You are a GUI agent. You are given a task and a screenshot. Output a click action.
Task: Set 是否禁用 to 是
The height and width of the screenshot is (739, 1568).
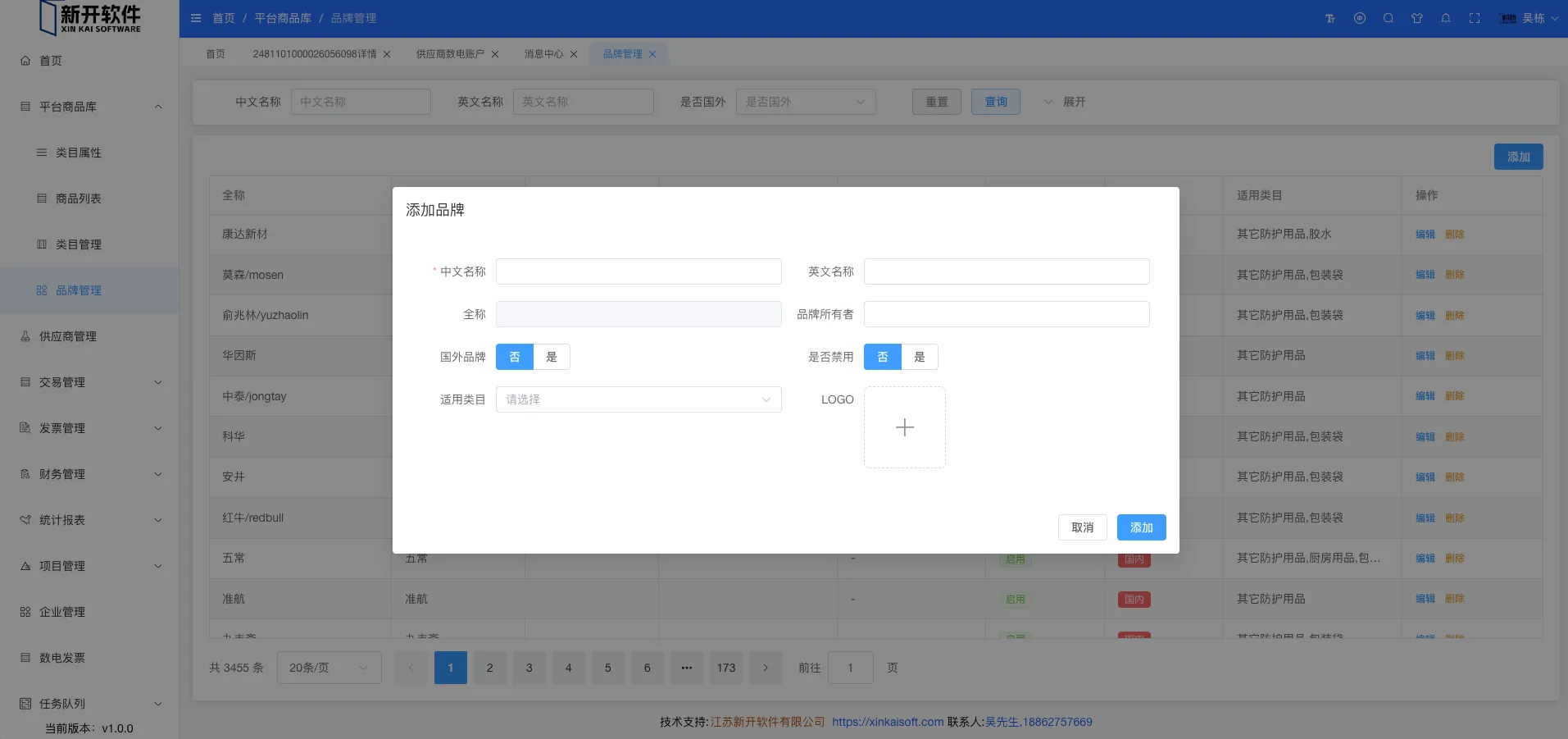coord(920,357)
